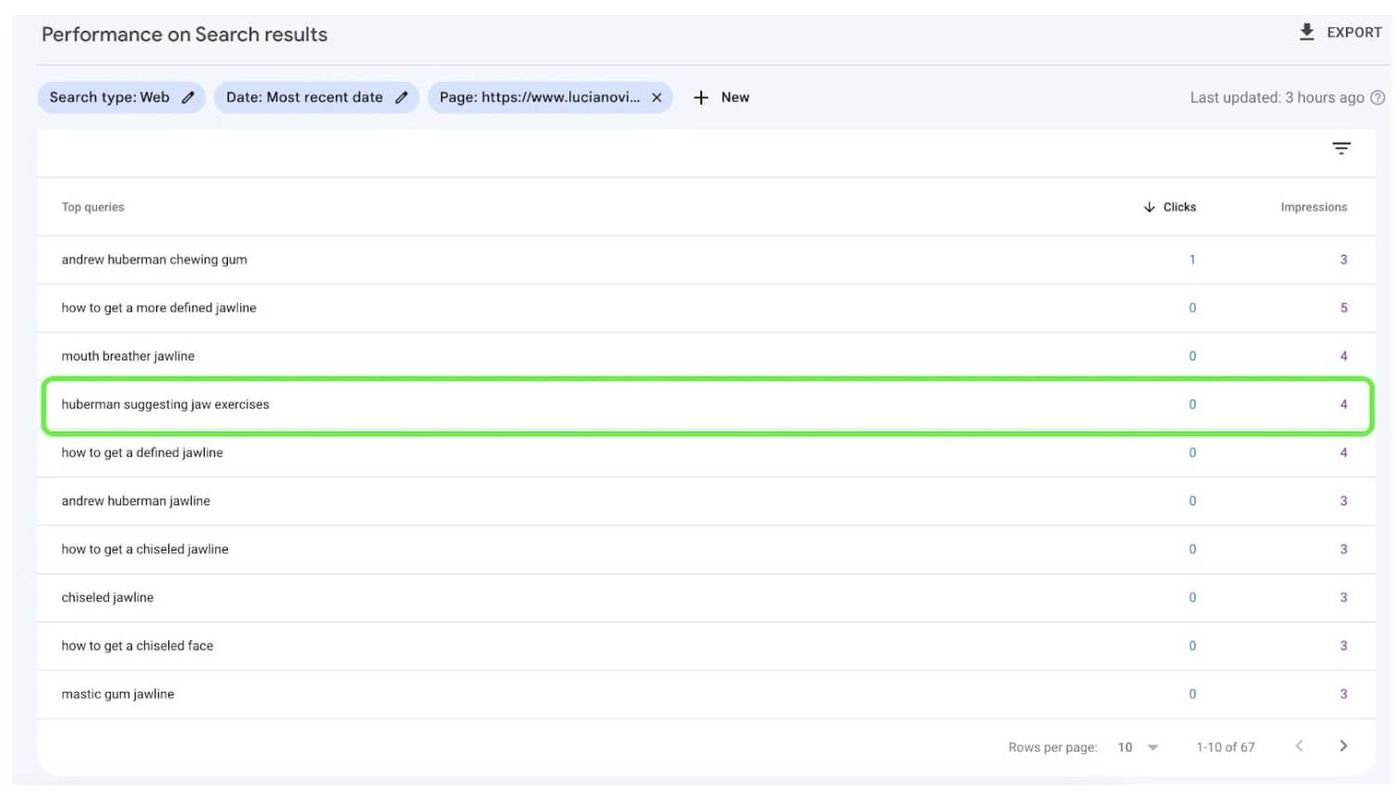Go to next page of results

click(1343, 746)
